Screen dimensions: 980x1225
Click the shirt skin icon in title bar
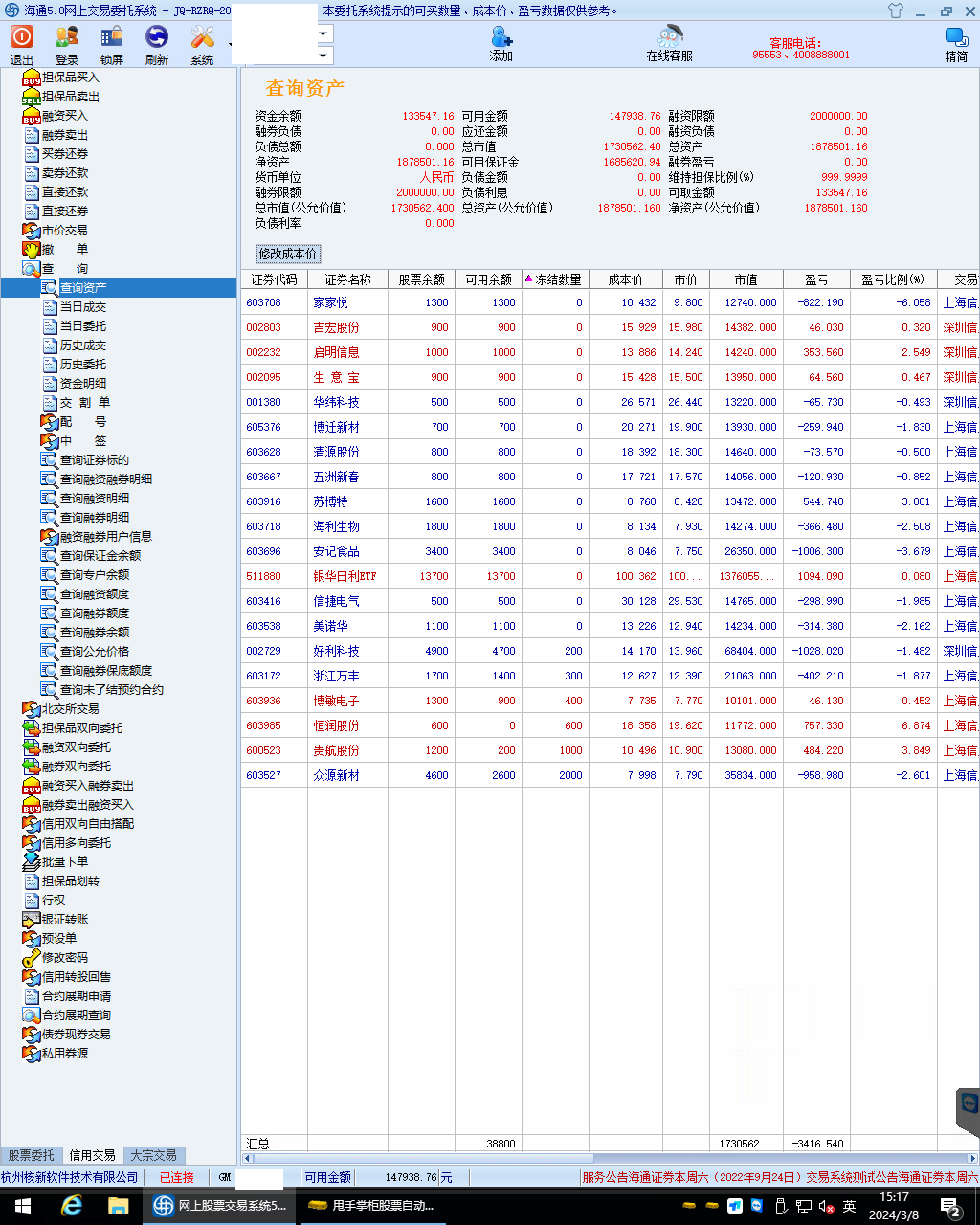click(x=896, y=11)
